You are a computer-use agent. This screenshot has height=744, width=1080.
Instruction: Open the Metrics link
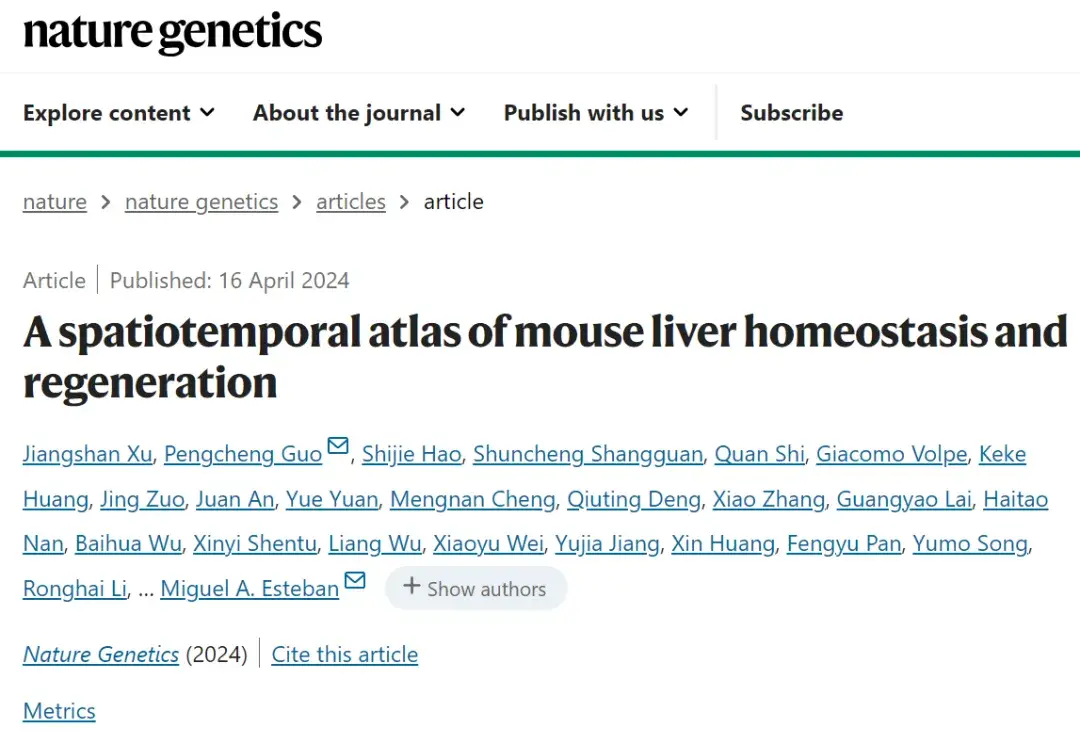(59, 711)
